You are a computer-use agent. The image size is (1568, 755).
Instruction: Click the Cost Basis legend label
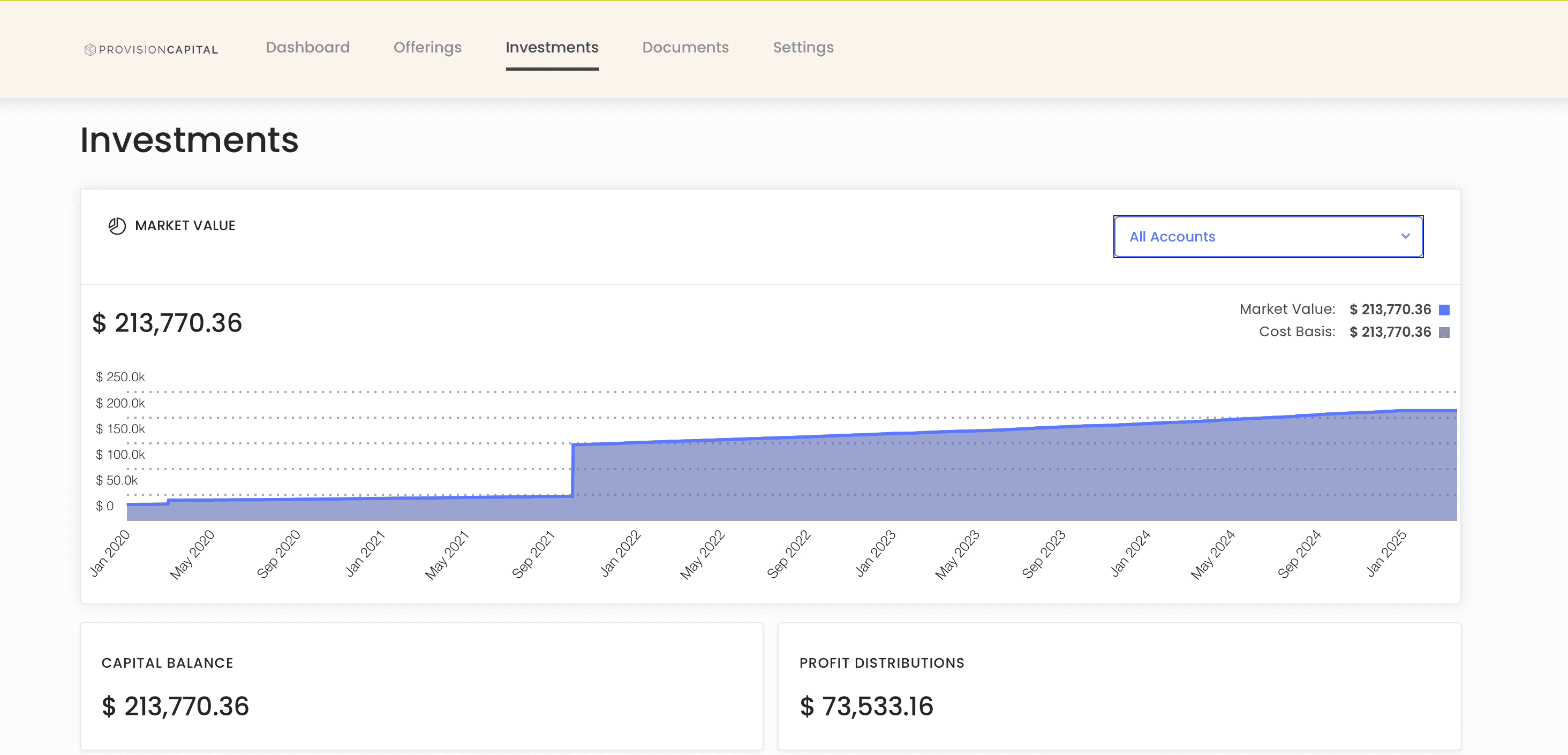(1296, 332)
